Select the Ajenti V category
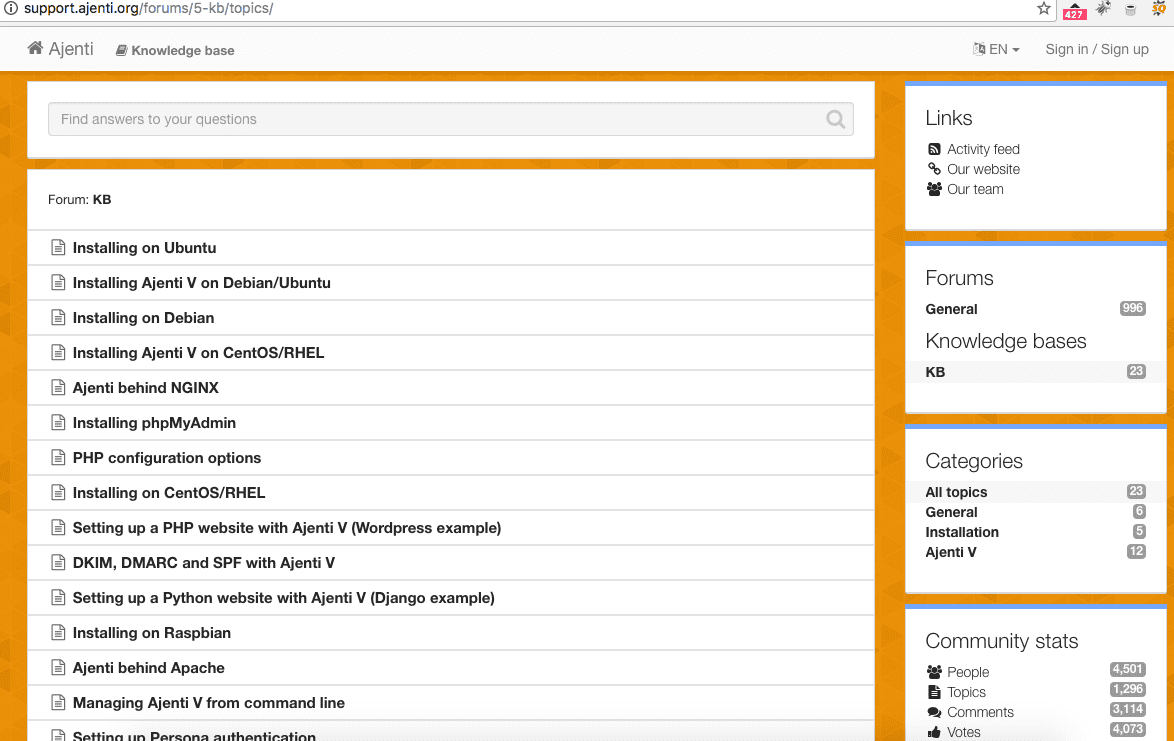 (x=950, y=552)
